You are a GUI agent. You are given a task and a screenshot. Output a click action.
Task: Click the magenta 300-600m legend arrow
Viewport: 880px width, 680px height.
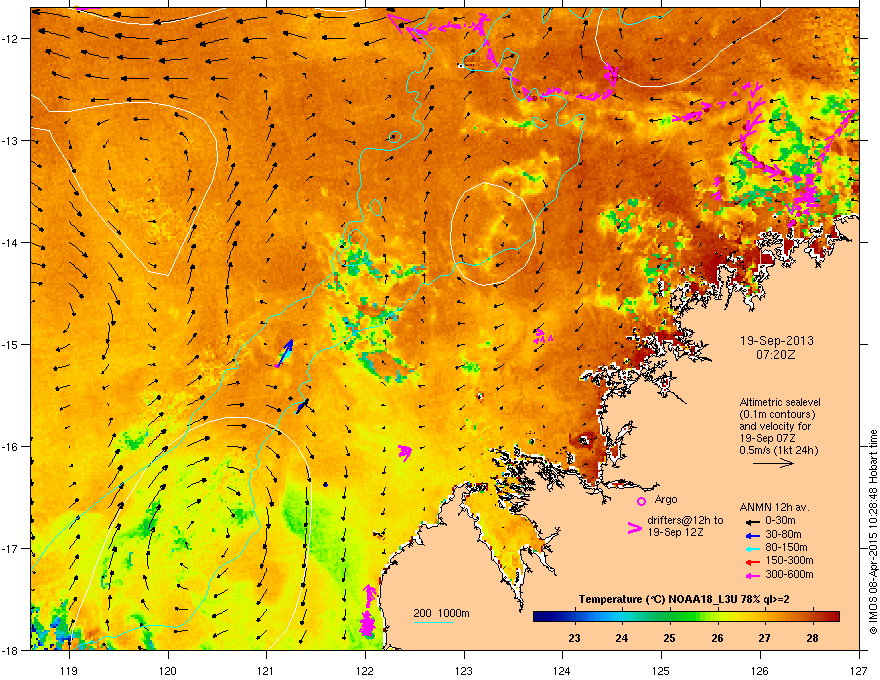pyautogui.click(x=751, y=575)
